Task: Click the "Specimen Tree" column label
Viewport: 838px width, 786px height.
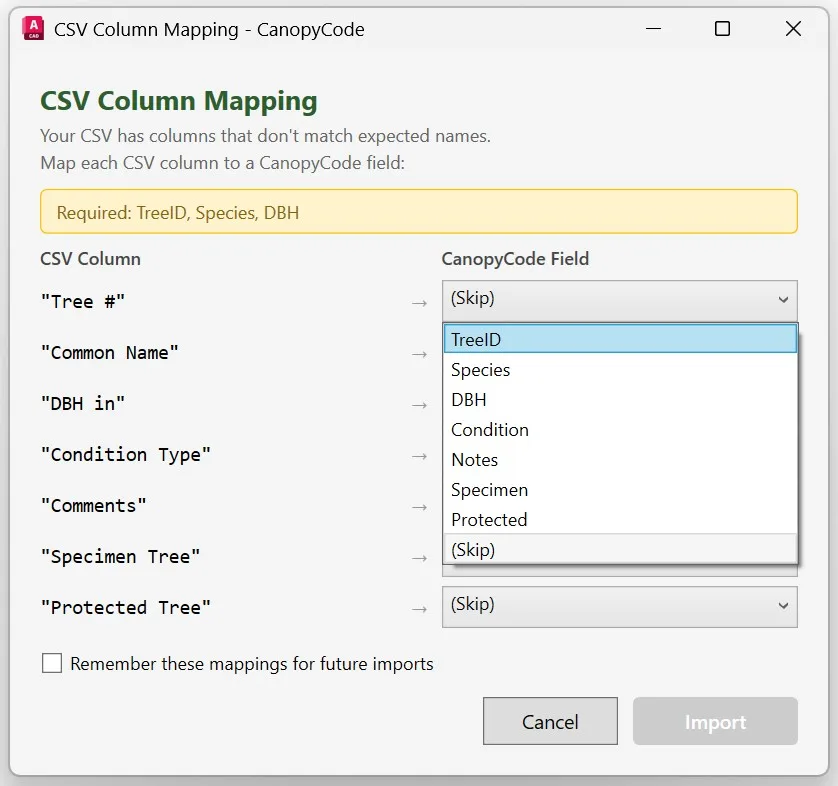Action: point(120,557)
